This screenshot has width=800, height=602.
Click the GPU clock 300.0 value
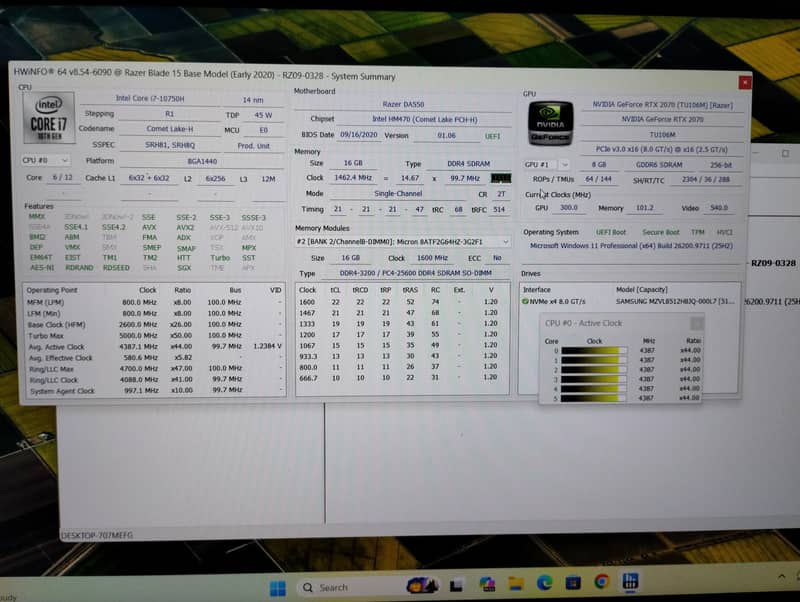(569, 208)
